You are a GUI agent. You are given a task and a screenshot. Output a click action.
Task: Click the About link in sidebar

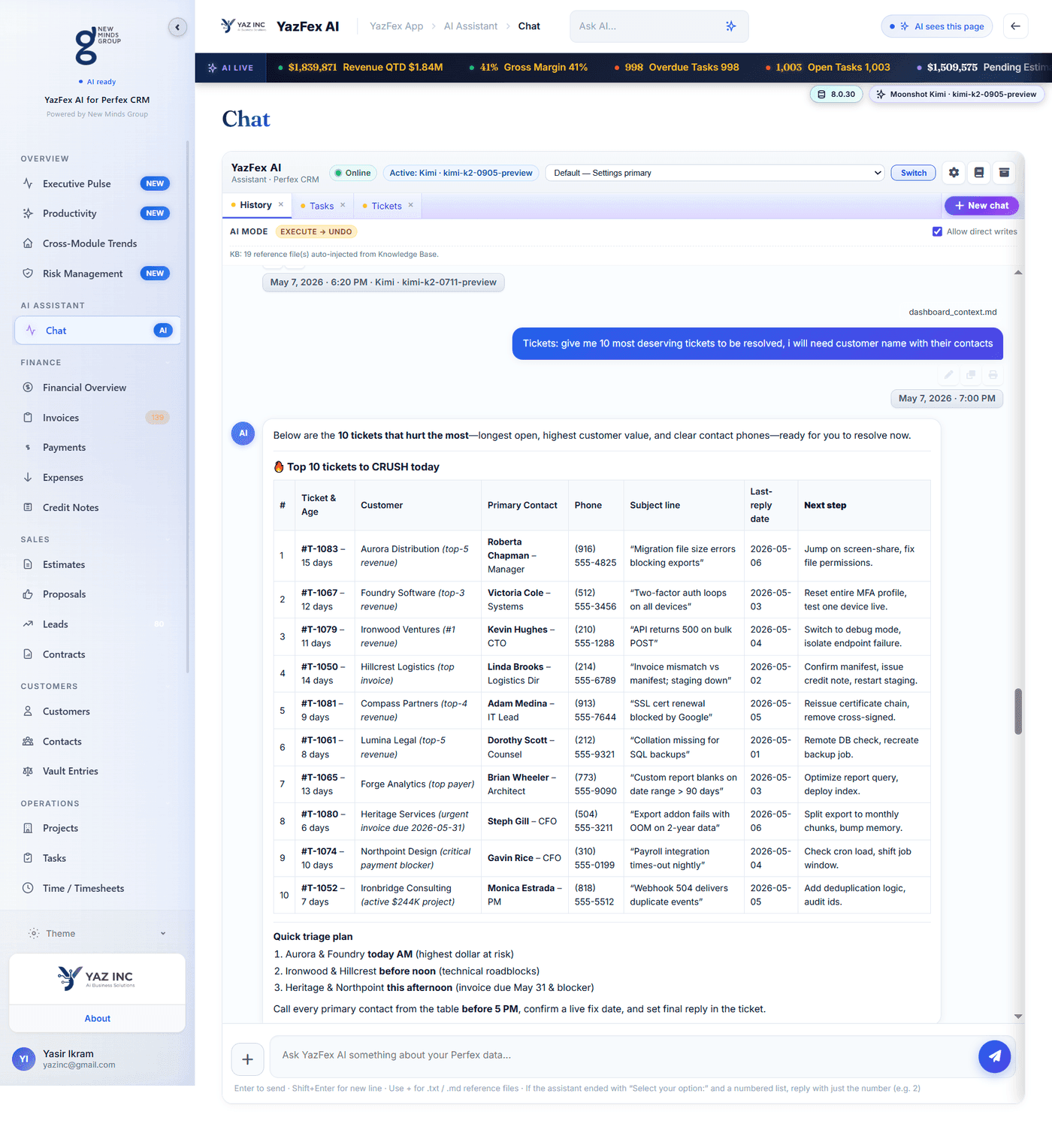click(x=98, y=1019)
